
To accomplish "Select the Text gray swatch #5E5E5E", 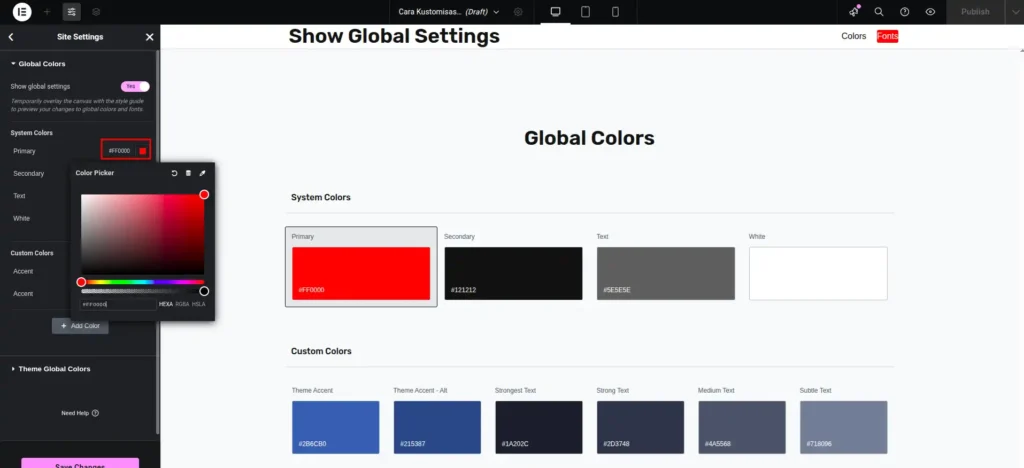I will pyautogui.click(x=665, y=273).
